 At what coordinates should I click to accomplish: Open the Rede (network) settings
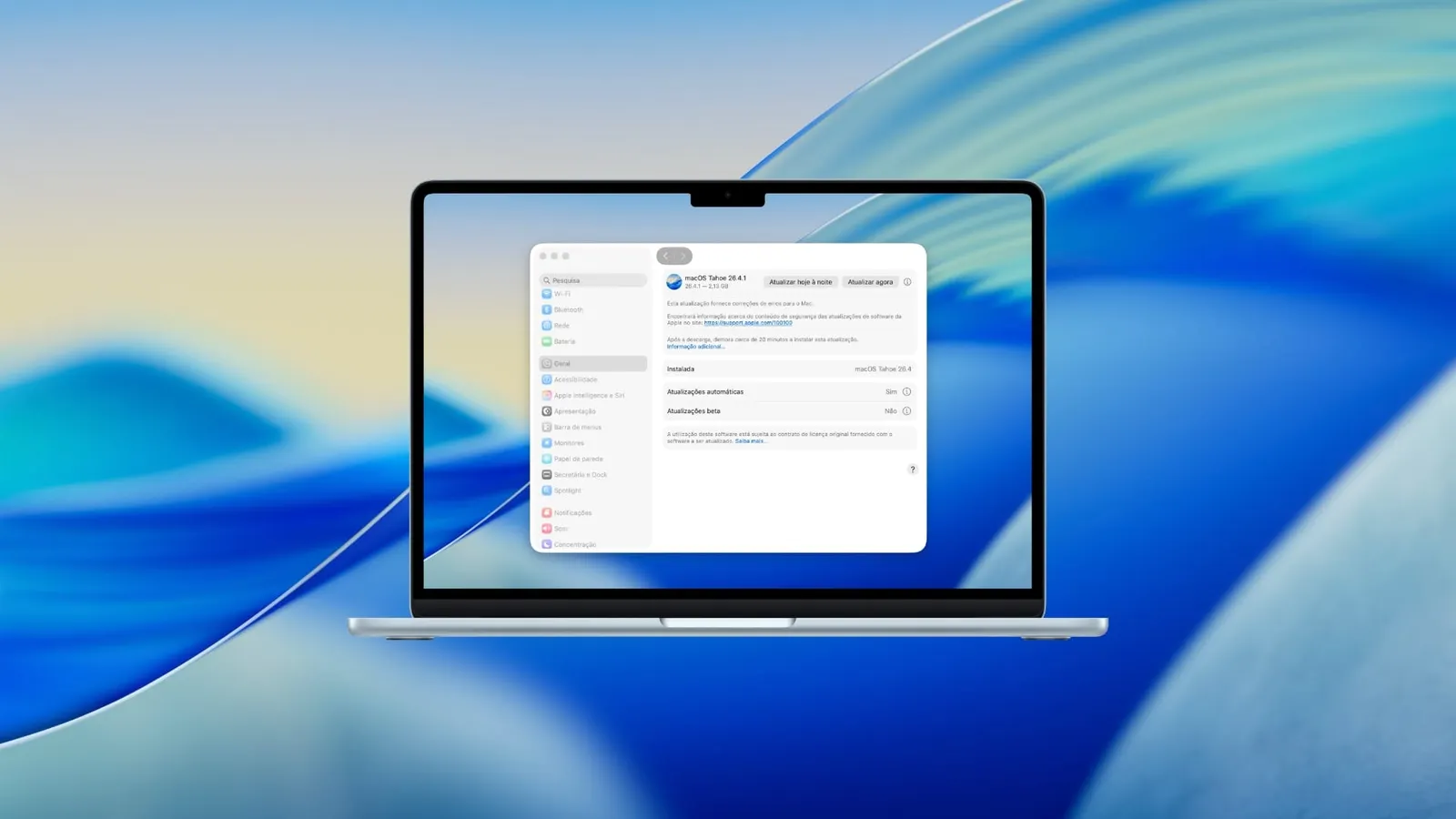[x=562, y=326]
